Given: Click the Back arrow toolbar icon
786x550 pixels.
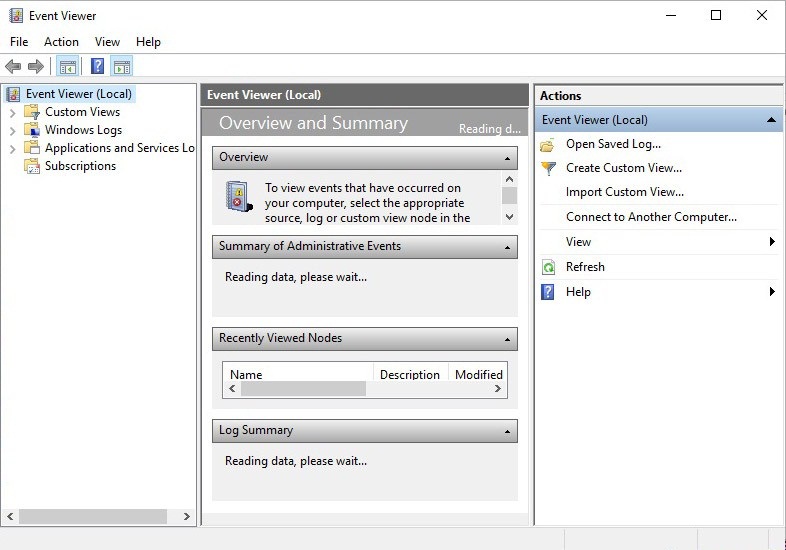Looking at the screenshot, I should coord(13,67).
